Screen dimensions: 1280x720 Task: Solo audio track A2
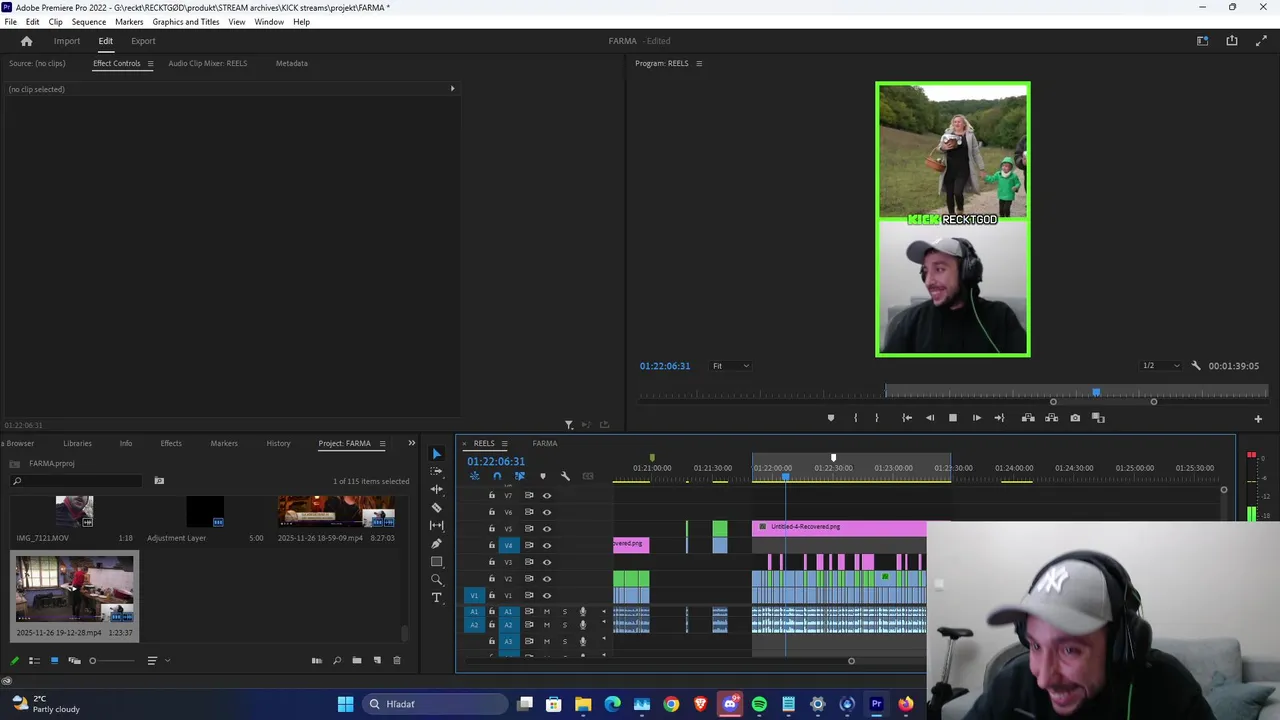point(564,625)
